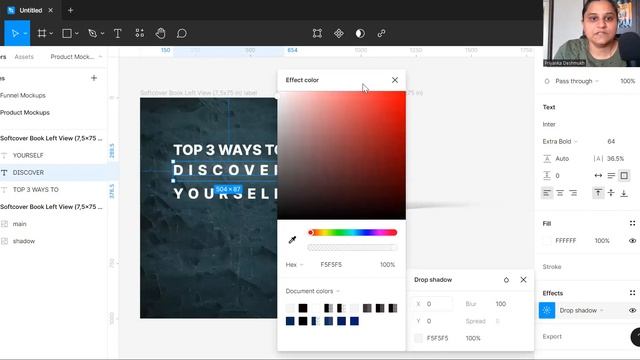Screen dimensions: 640x360
Task: Open Drop shadow effect settings icon
Action: (547, 311)
